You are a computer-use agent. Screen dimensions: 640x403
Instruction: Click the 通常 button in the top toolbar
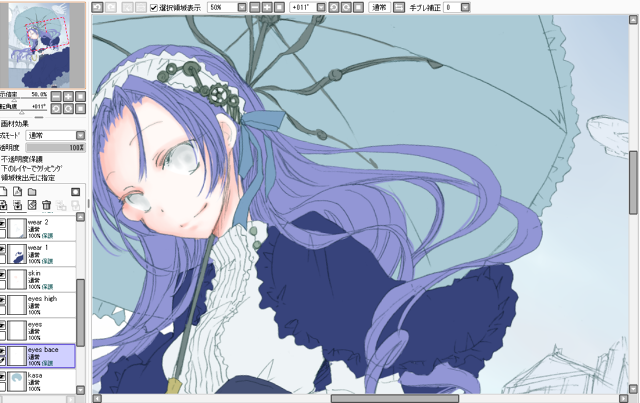pyautogui.click(x=380, y=7)
